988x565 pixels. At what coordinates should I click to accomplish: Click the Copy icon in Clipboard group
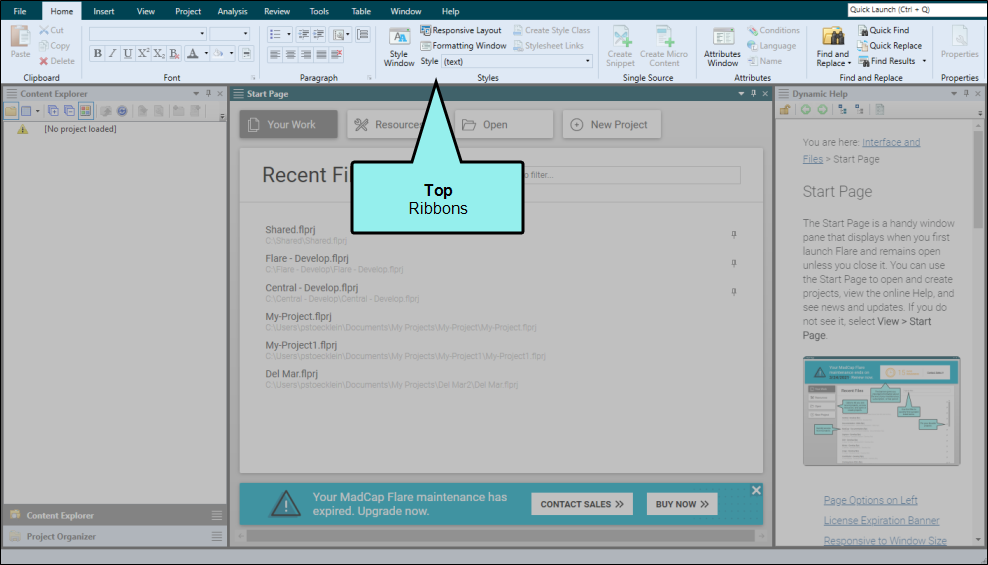[x=43, y=45]
